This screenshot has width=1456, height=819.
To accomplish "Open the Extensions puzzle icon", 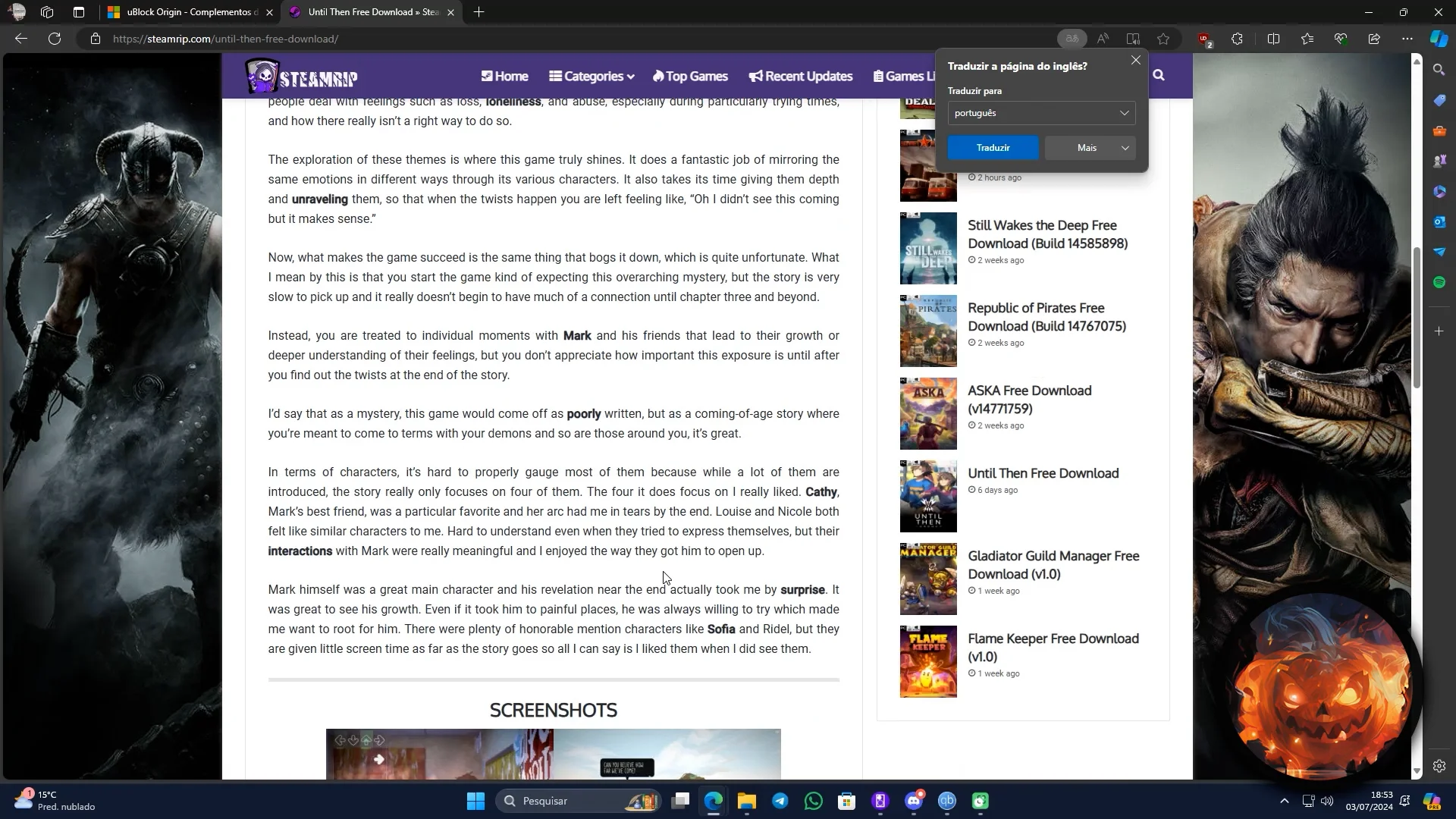I will point(1238,39).
